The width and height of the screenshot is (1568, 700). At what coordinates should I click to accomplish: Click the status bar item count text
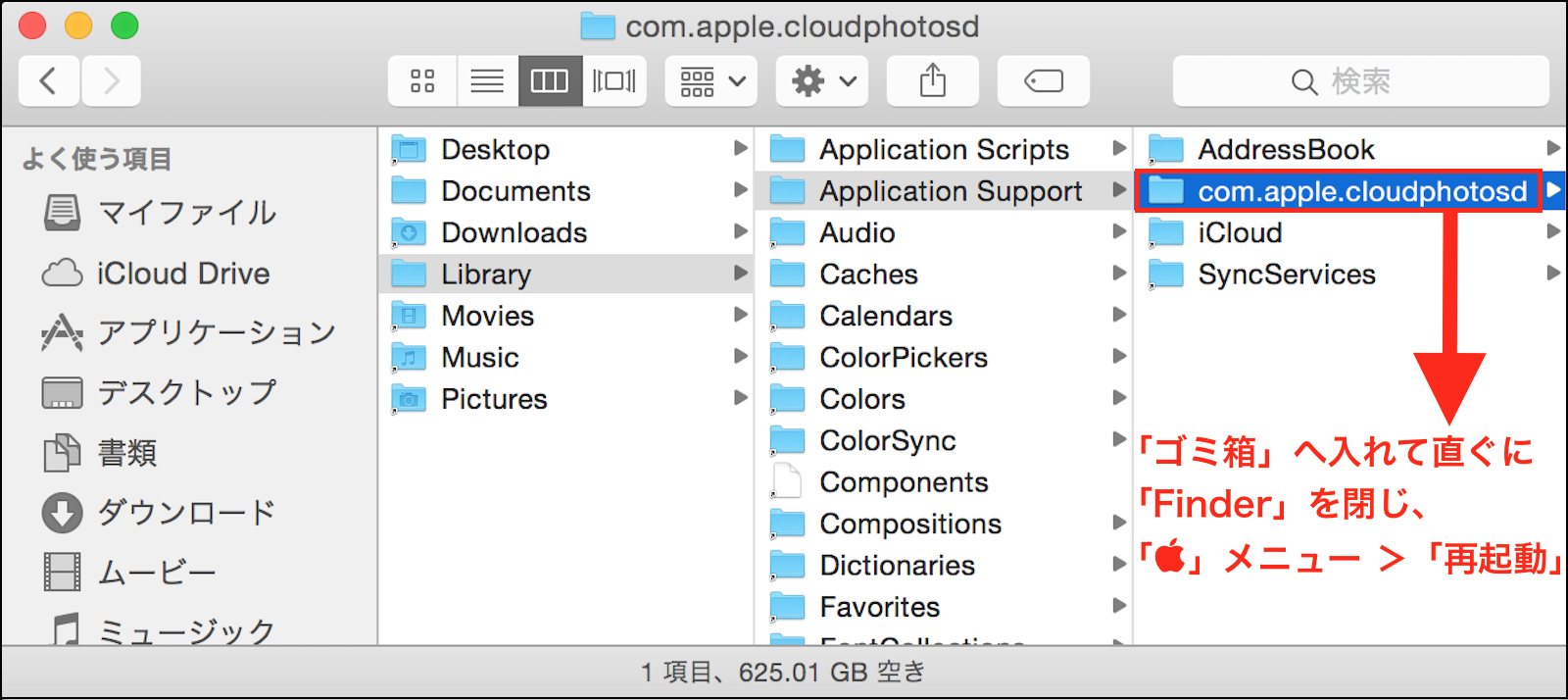point(783,672)
